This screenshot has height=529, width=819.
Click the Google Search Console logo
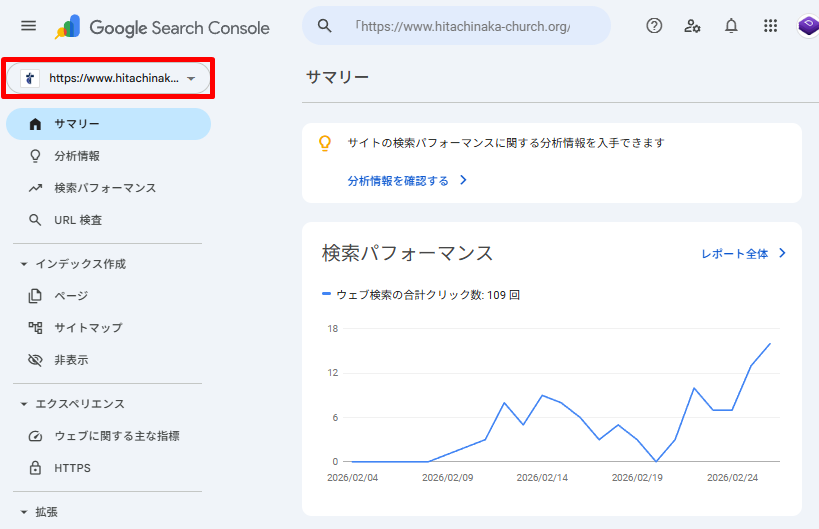pyautogui.click(x=162, y=27)
